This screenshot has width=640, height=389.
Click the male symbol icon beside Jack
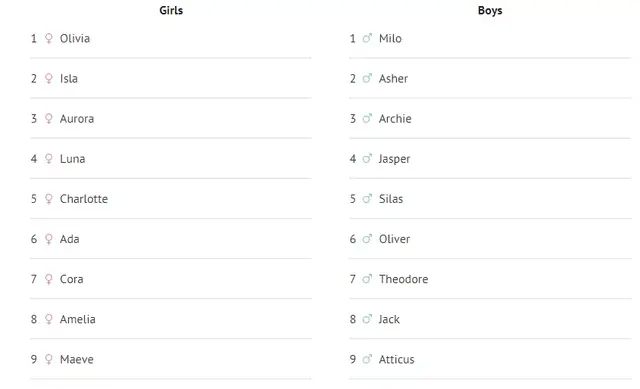point(367,319)
